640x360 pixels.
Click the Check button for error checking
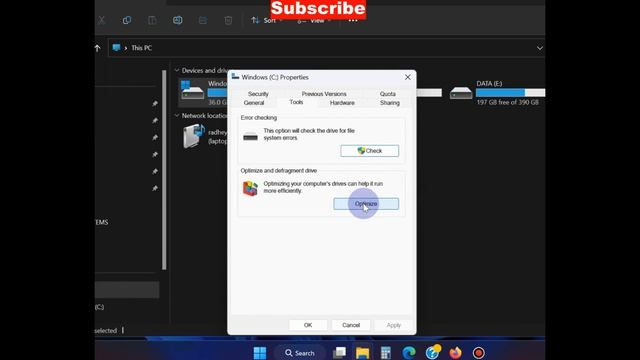pos(369,151)
